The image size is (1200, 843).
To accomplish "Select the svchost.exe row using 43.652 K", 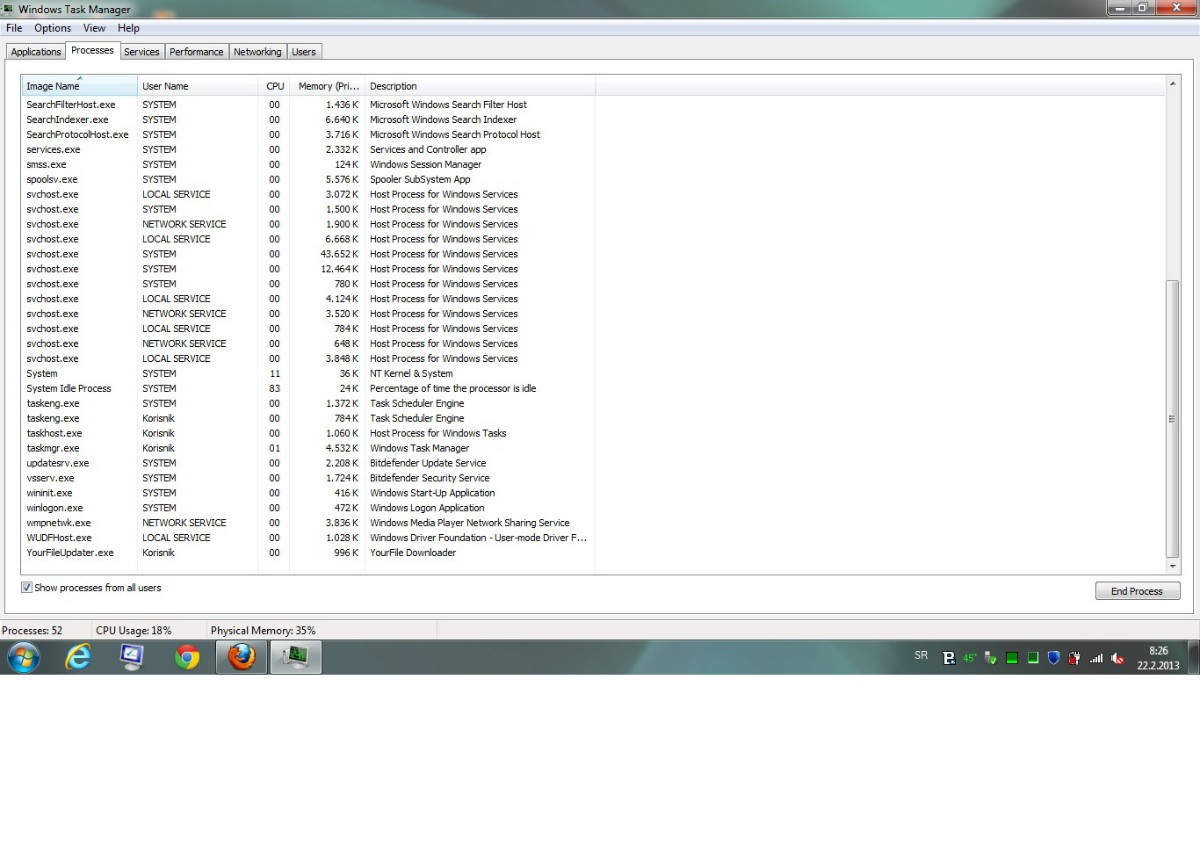I will pyautogui.click(x=308, y=254).
